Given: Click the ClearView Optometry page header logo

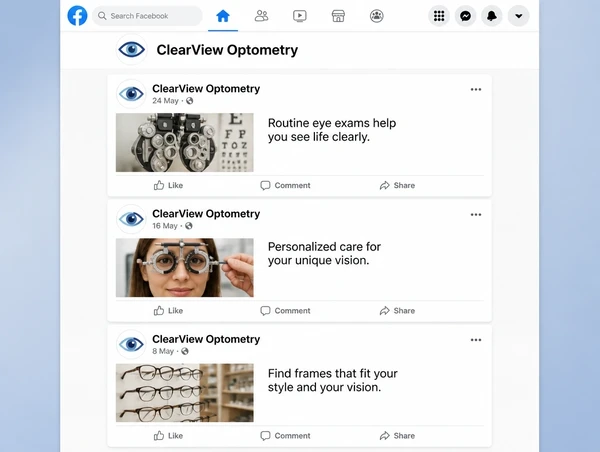Looking at the screenshot, I should pyautogui.click(x=131, y=49).
